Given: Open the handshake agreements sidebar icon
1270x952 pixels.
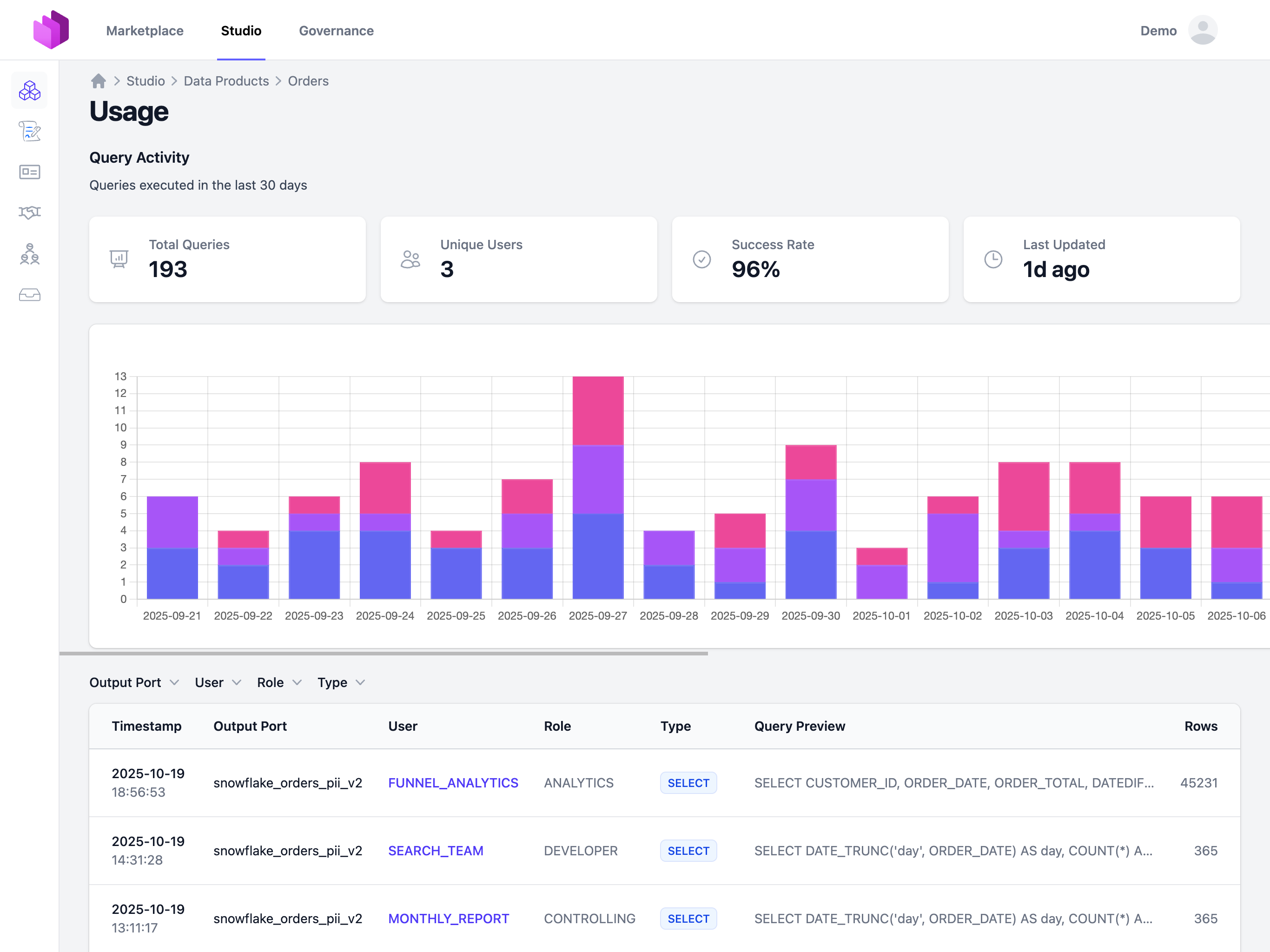Looking at the screenshot, I should tap(29, 212).
